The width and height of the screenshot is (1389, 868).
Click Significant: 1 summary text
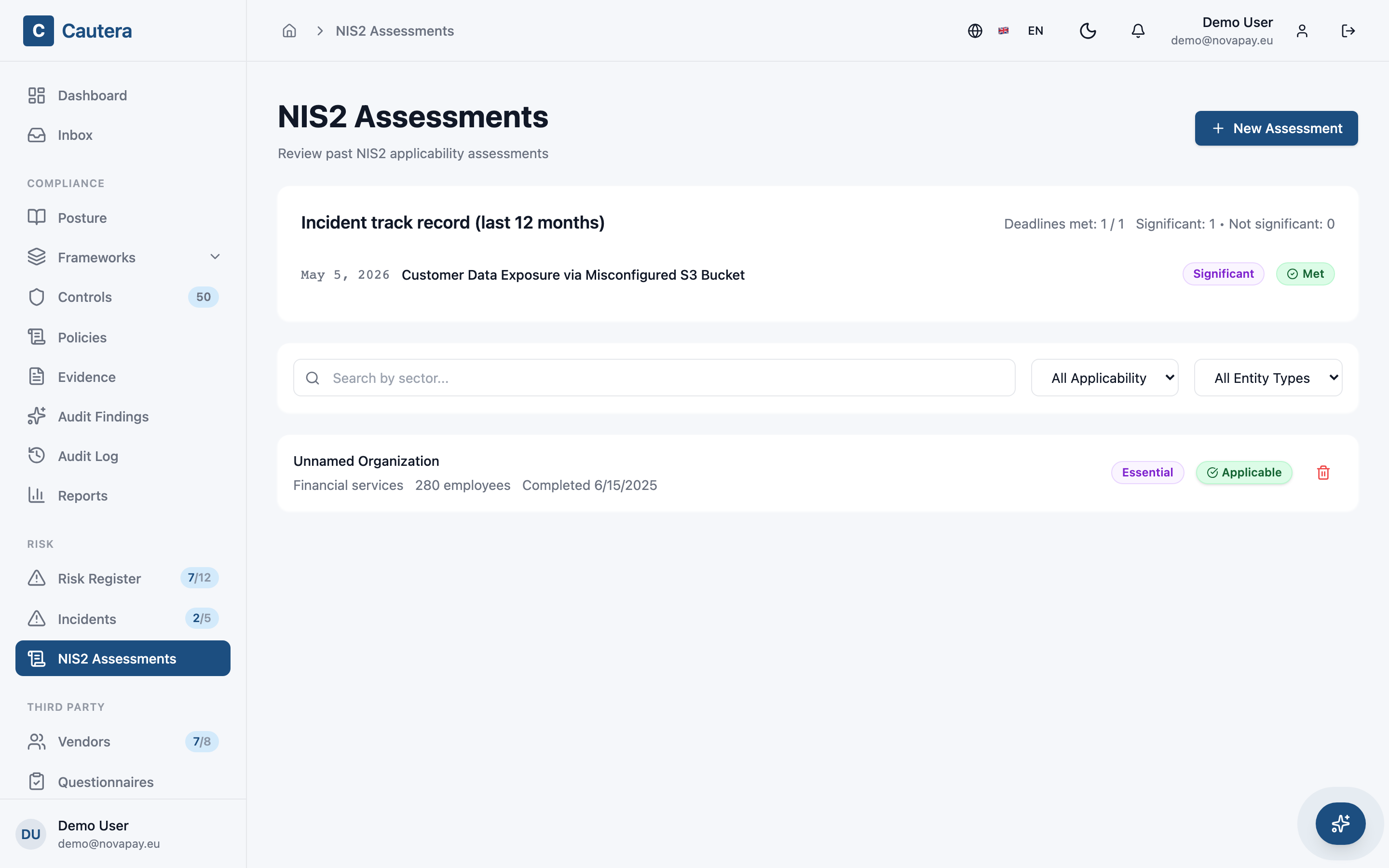point(1175,224)
